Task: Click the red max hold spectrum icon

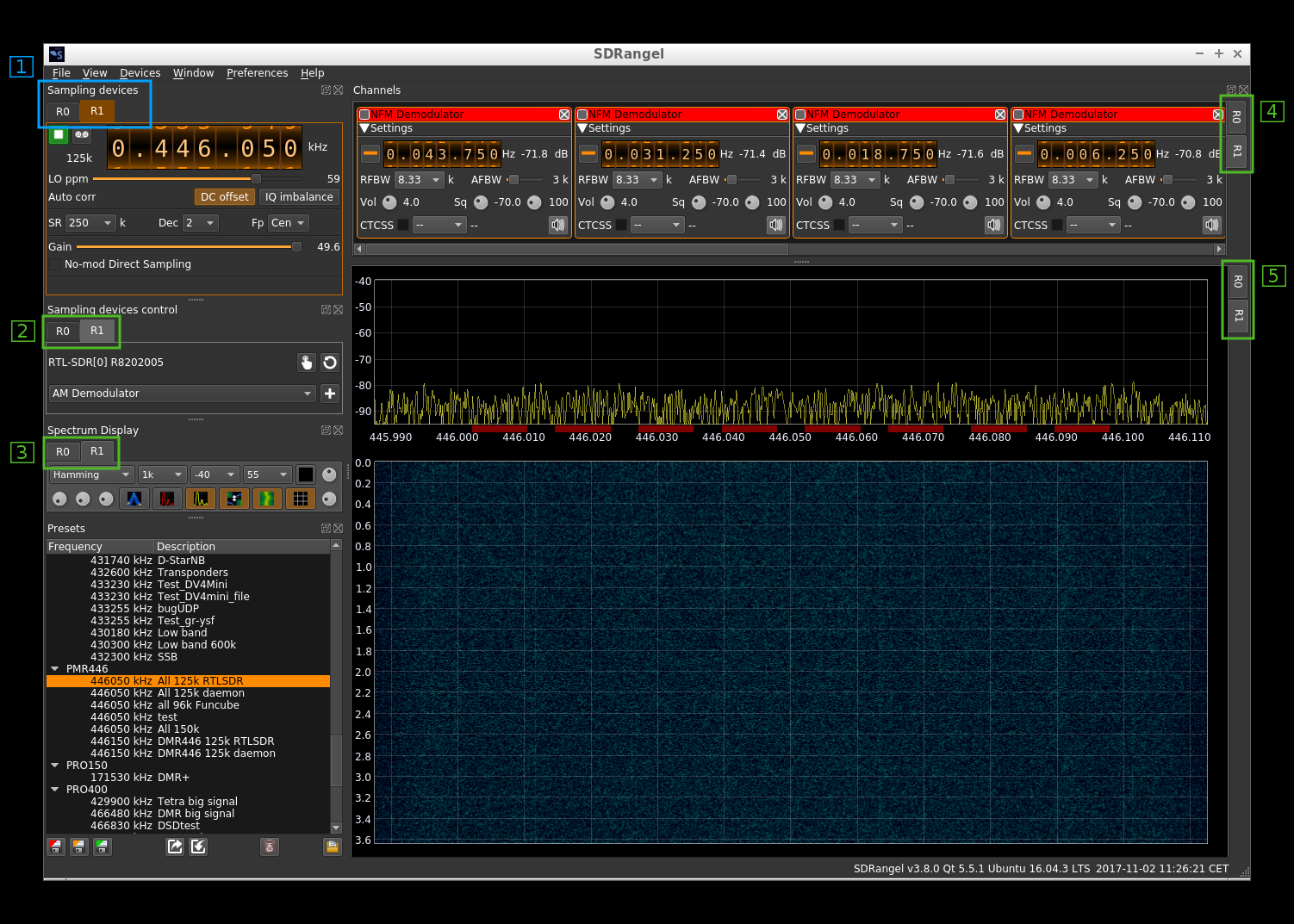Action: click(x=167, y=499)
